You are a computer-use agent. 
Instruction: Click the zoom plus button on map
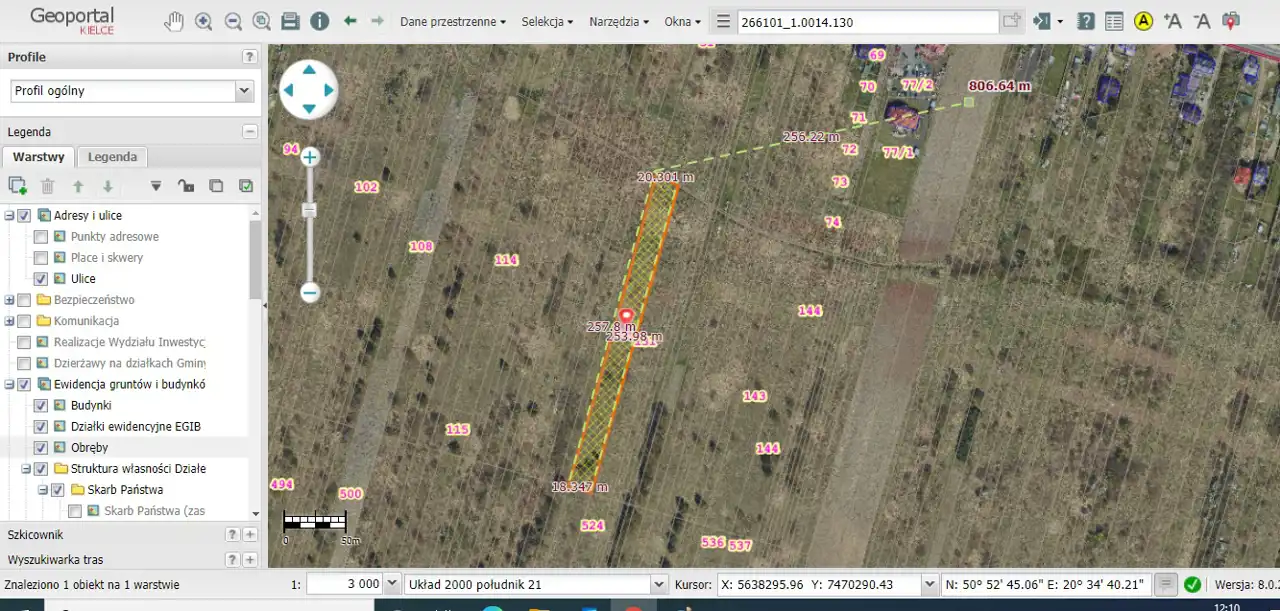click(x=310, y=157)
